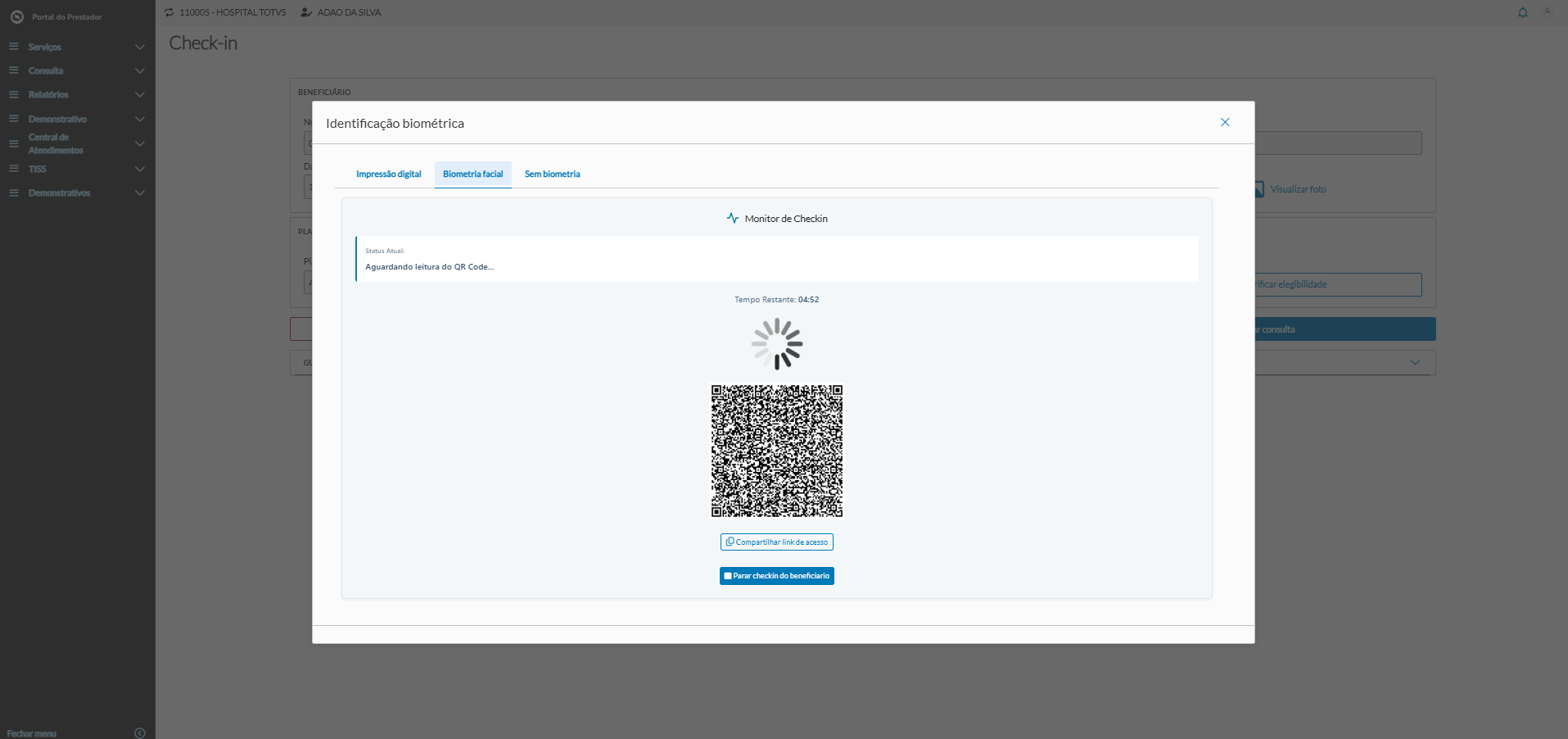Click the Portal do Prestador logo icon
1568x739 pixels.
tap(17, 16)
